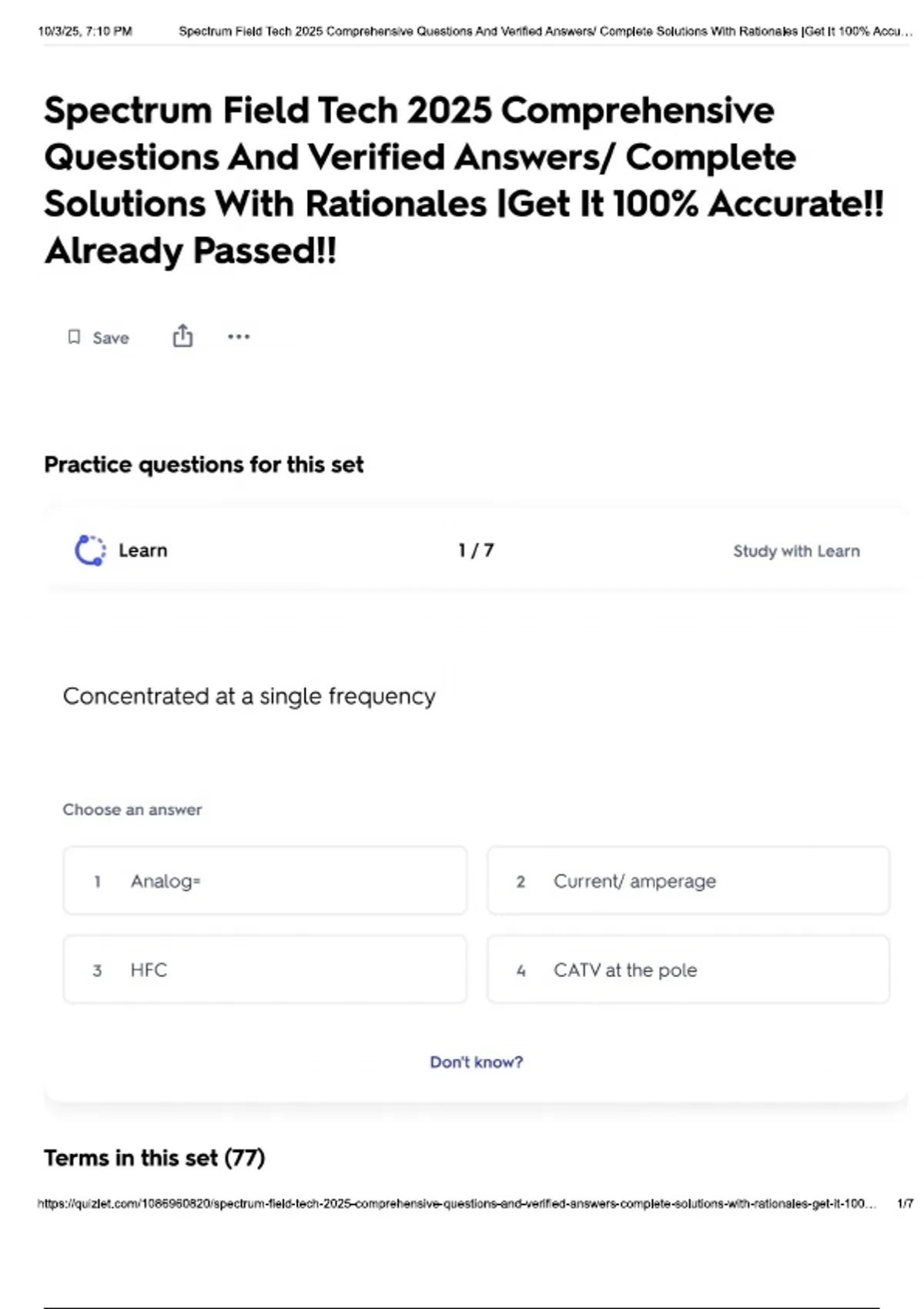This screenshot has height=1309, width=924.
Task: Click the 1 / 7 progress counter
Action: 476,551
